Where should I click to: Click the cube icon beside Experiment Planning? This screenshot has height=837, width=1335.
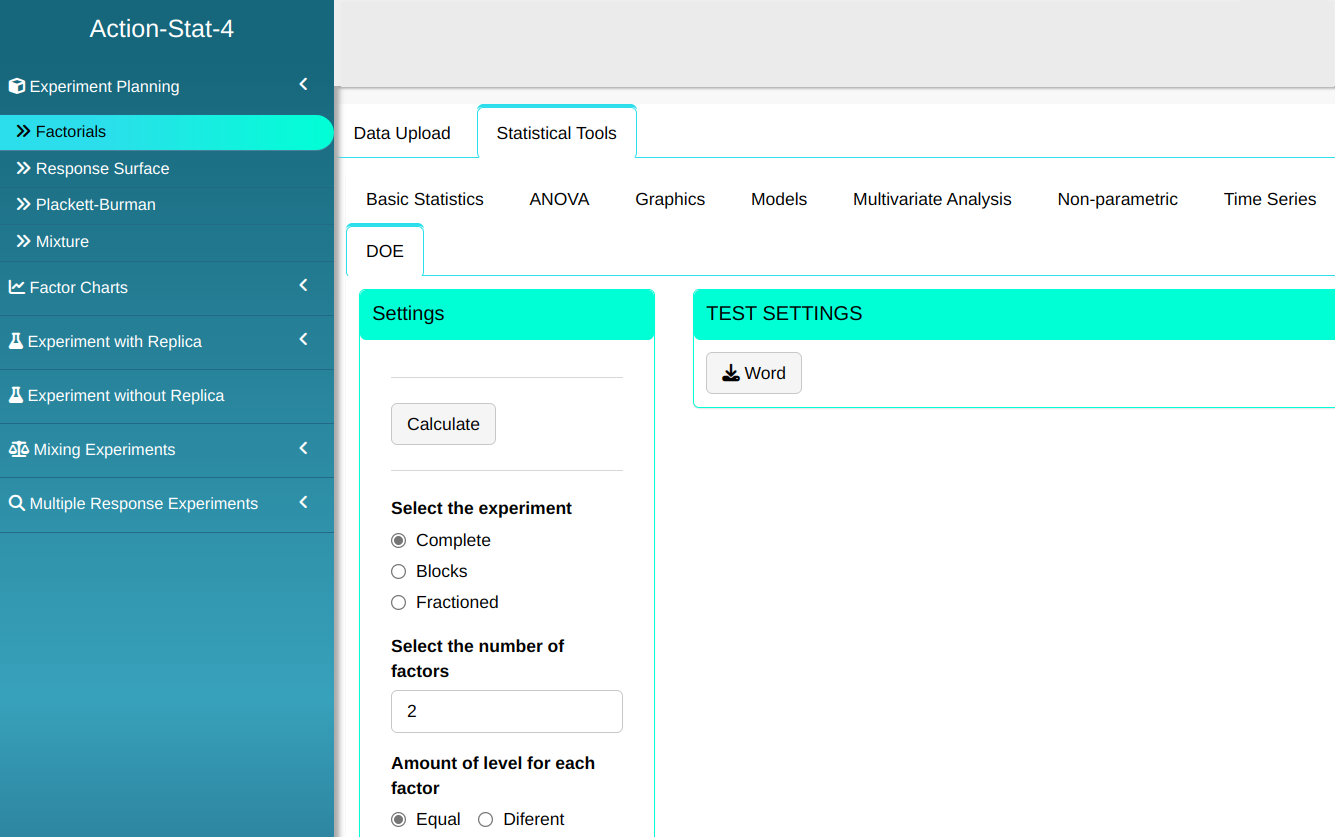tap(17, 87)
